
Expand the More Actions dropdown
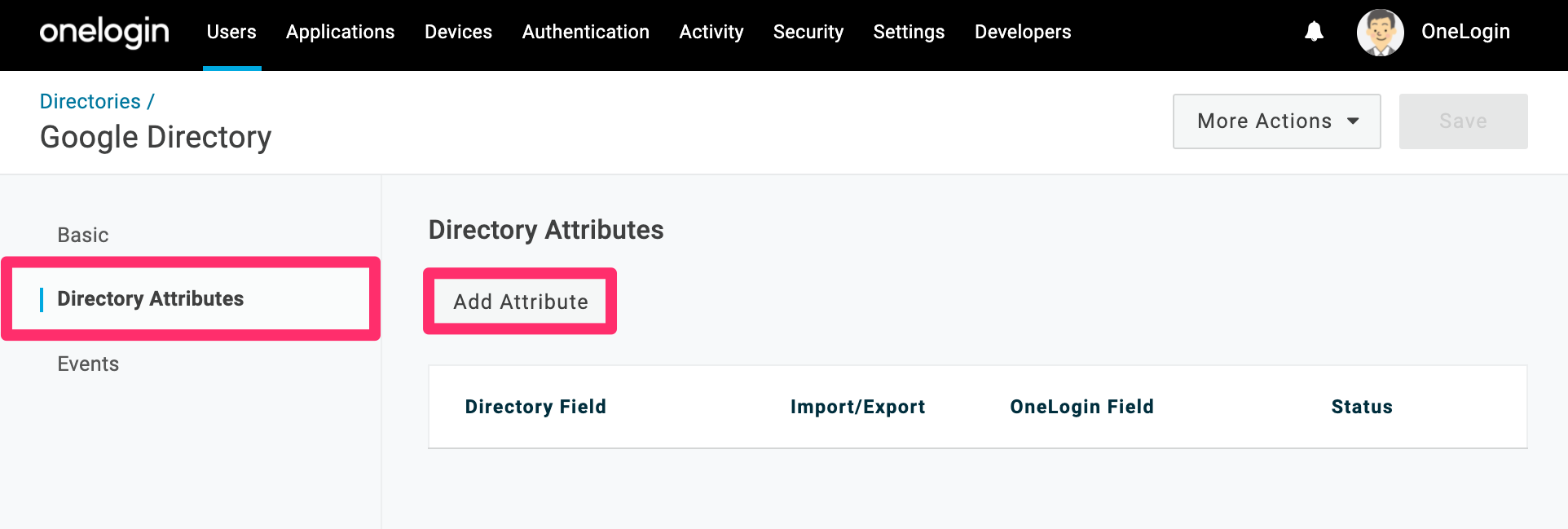click(x=1276, y=121)
